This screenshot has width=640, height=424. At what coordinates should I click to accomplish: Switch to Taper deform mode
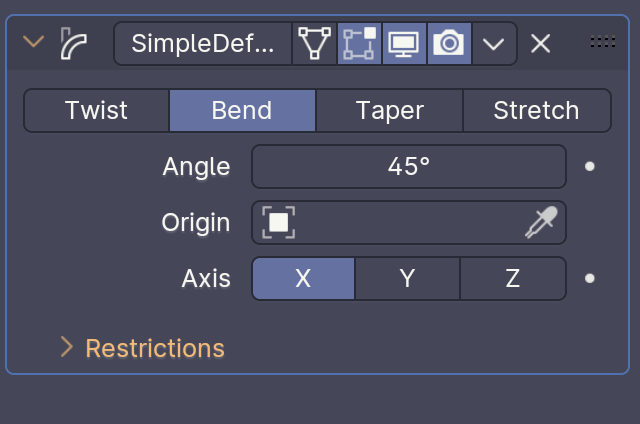tap(389, 110)
